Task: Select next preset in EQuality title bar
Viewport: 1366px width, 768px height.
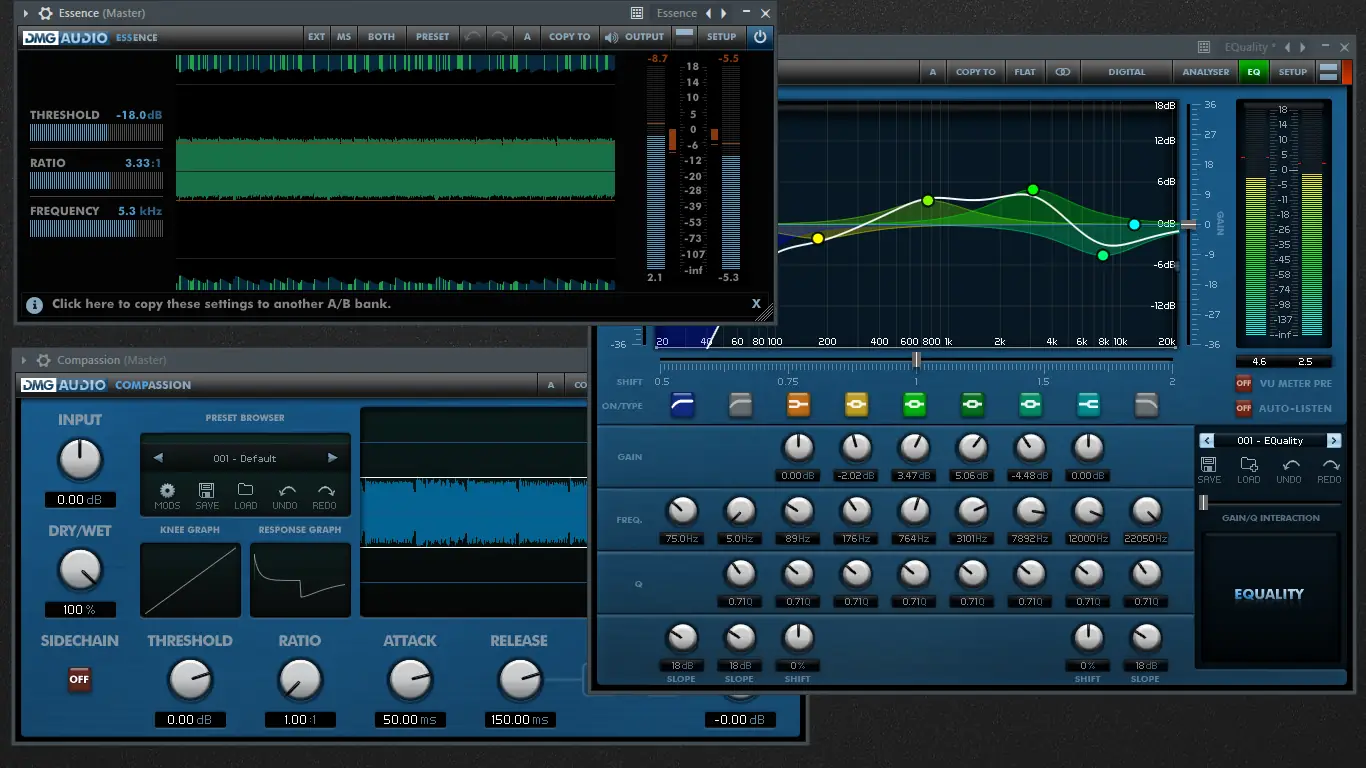Action: click(x=1301, y=47)
